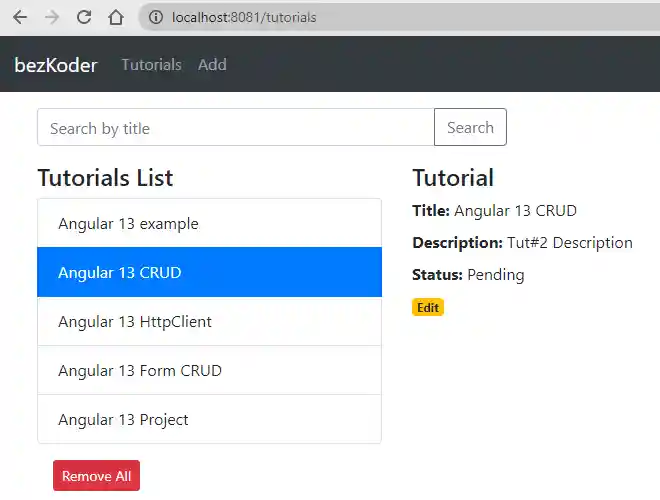
Task: Select the Angular 13 Form CRUD item
Action: tap(210, 370)
